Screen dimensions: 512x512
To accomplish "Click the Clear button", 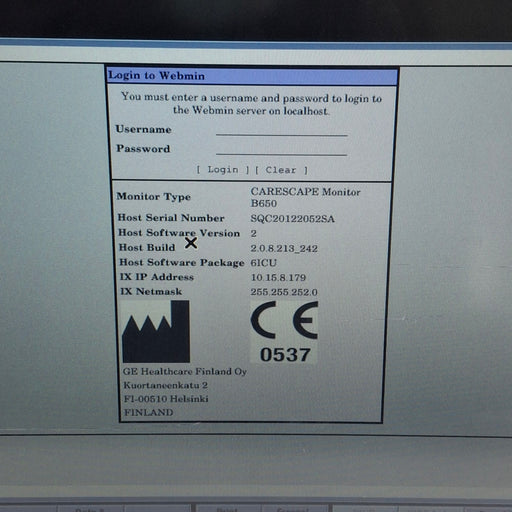I will (x=281, y=170).
